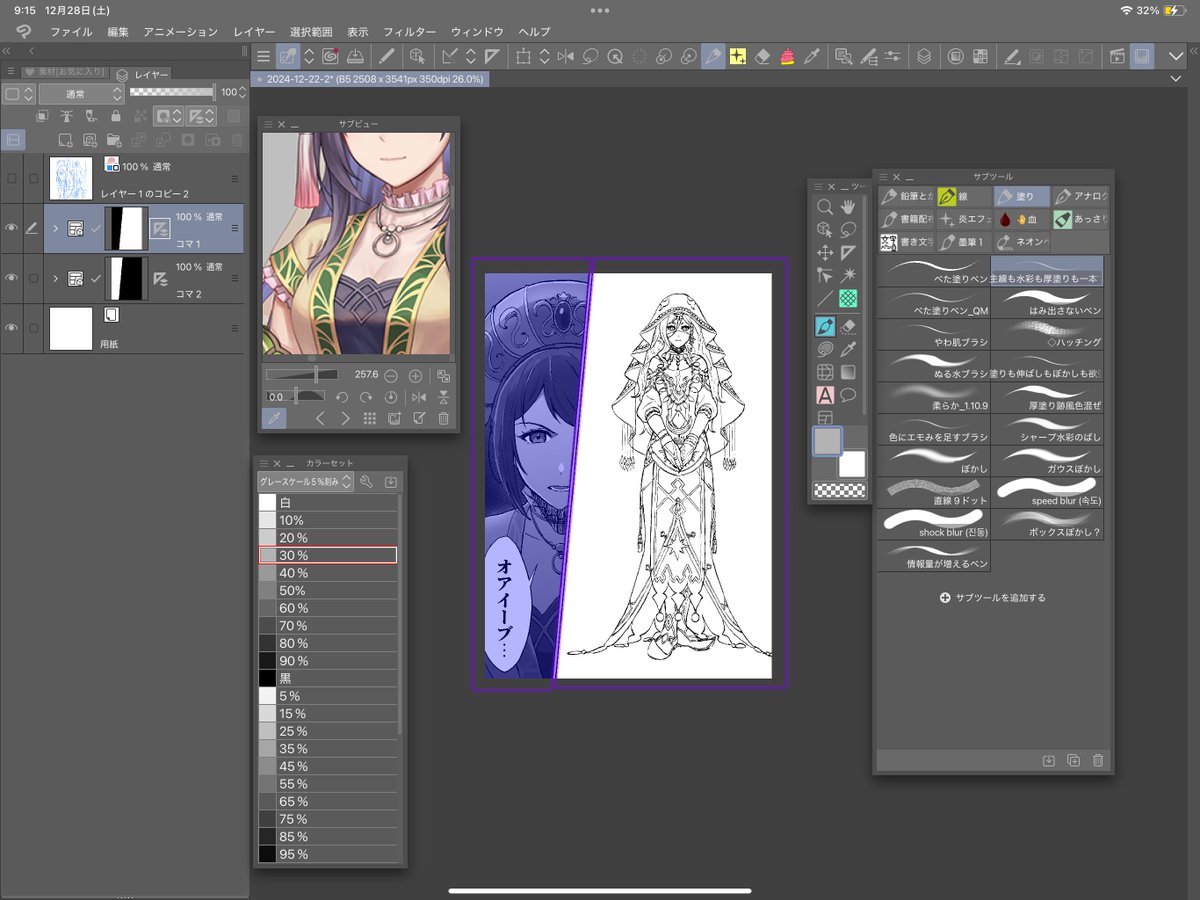
Task: Select the Auto select magic wand tool
Action: click(849, 275)
